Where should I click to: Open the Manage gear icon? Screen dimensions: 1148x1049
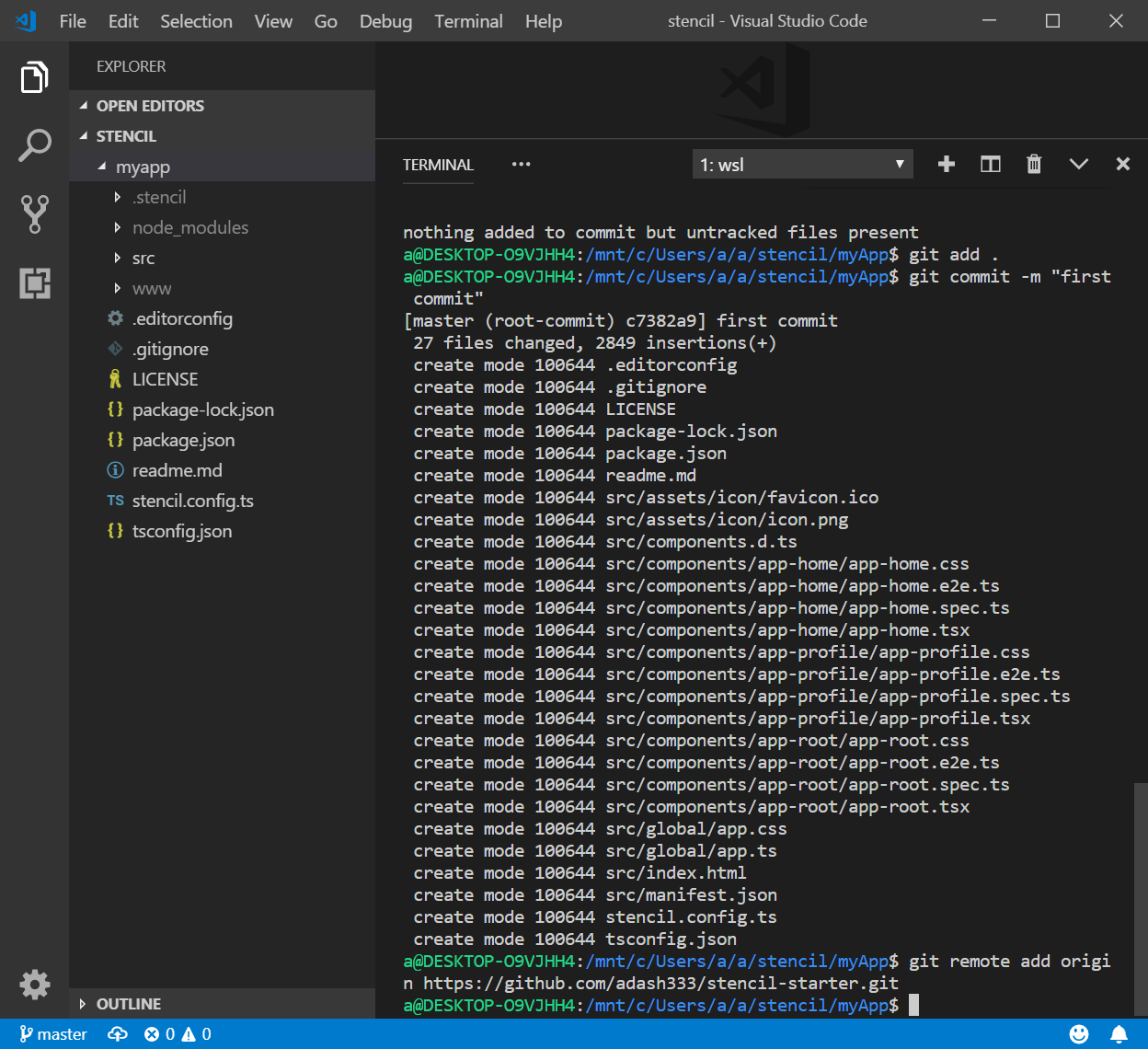click(x=34, y=985)
